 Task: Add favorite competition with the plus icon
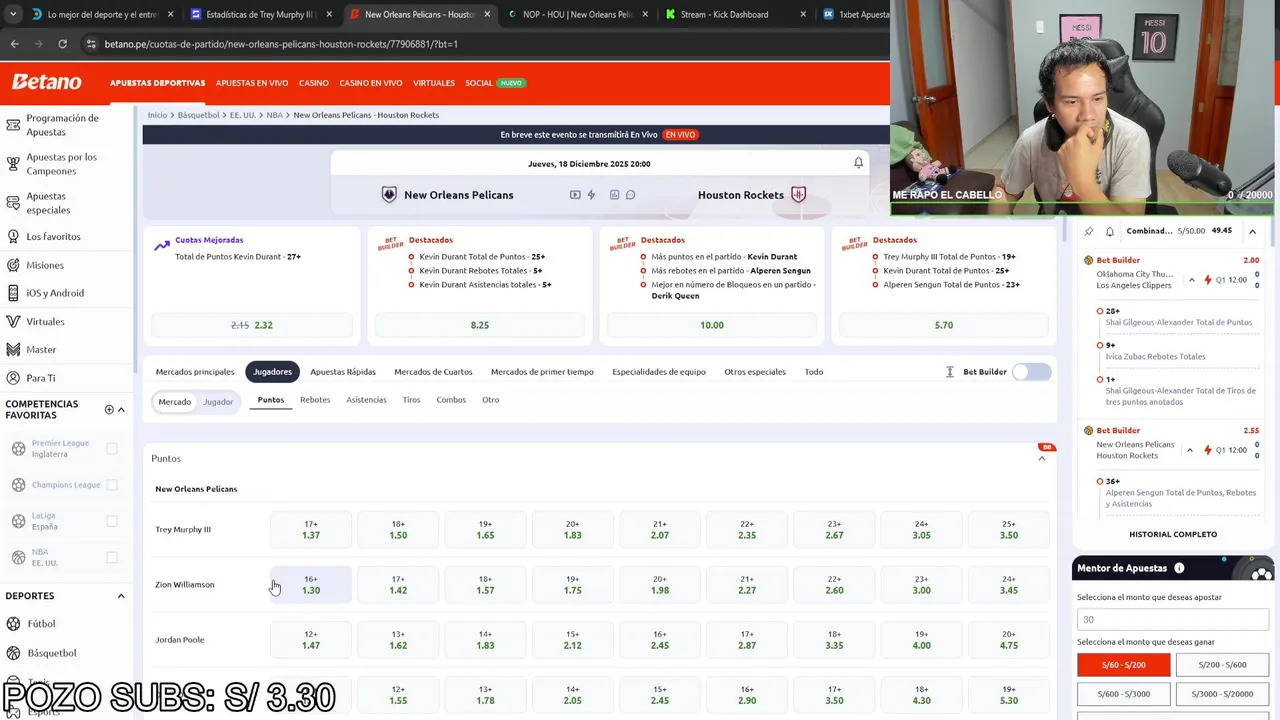click(109, 409)
